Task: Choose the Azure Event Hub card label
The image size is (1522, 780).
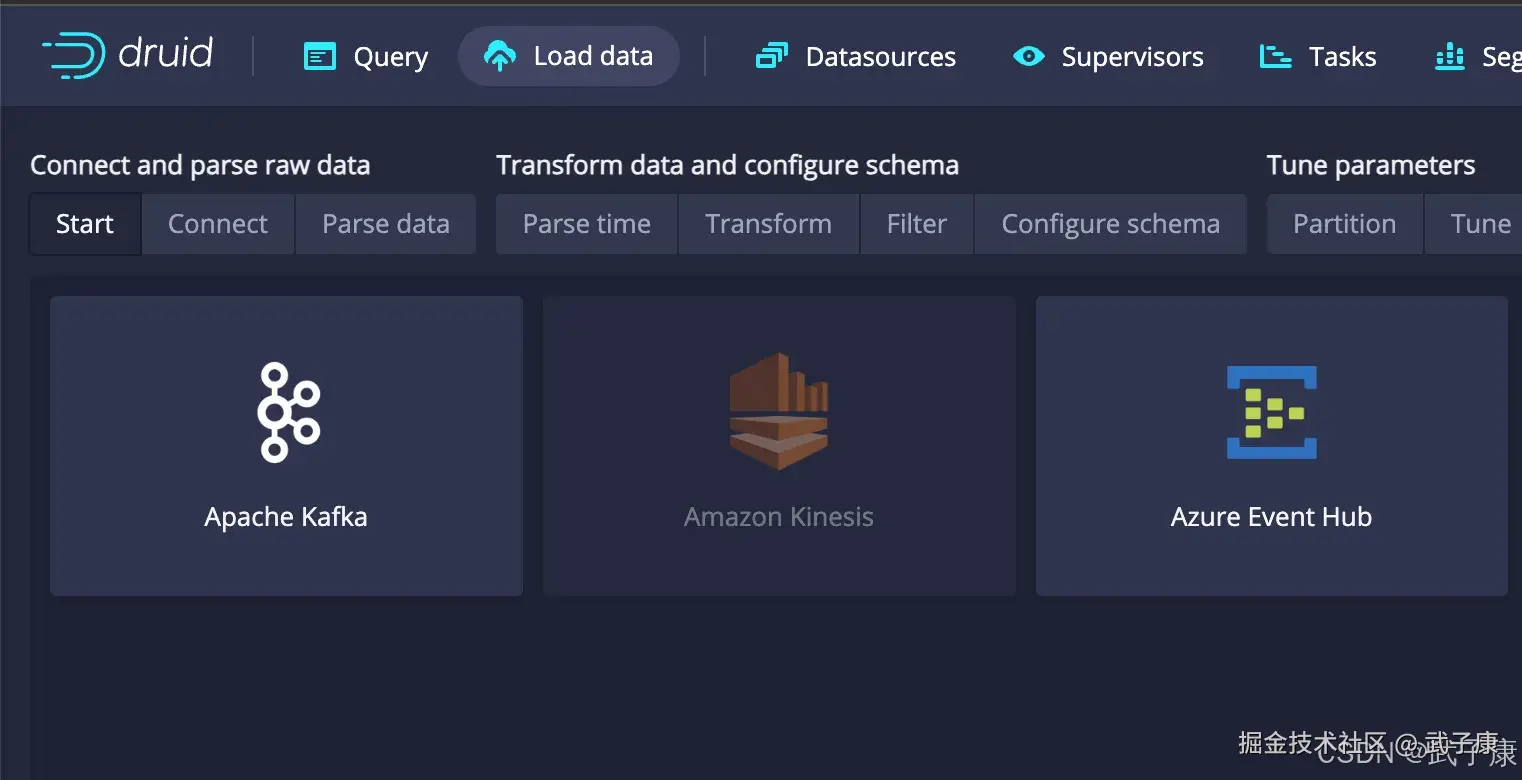Action: (1271, 517)
